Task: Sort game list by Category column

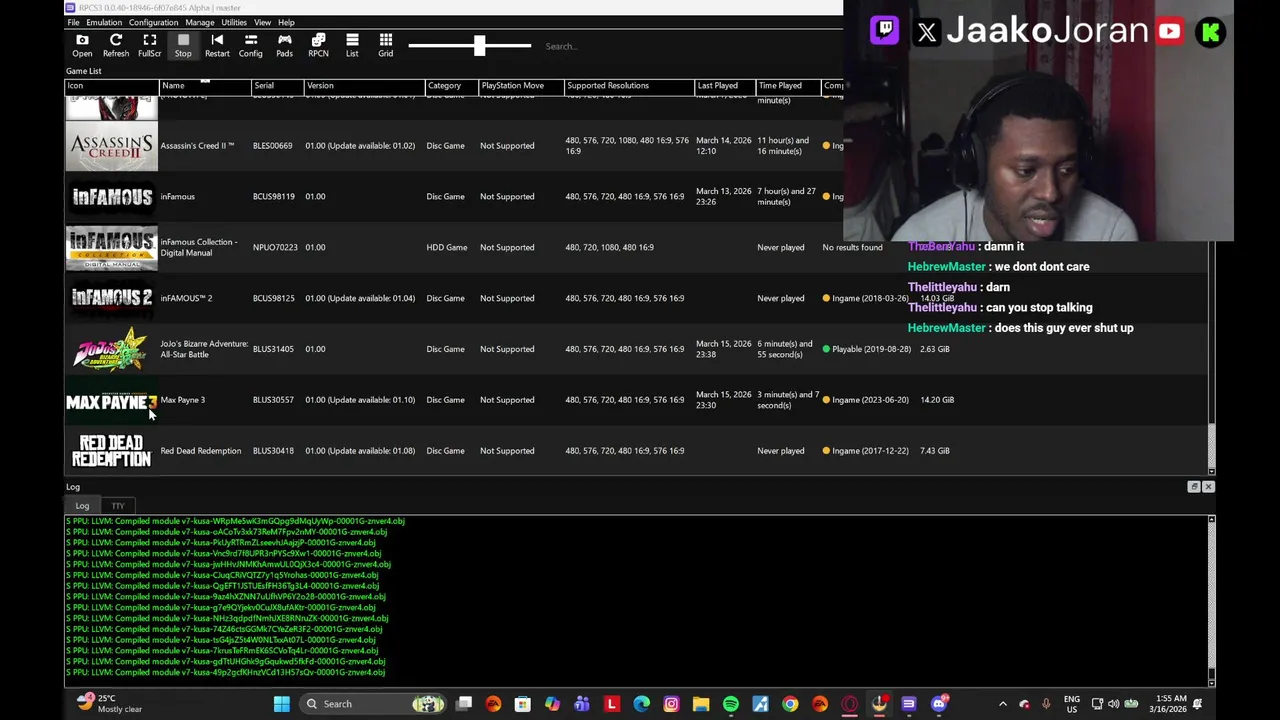Action: (x=451, y=86)
